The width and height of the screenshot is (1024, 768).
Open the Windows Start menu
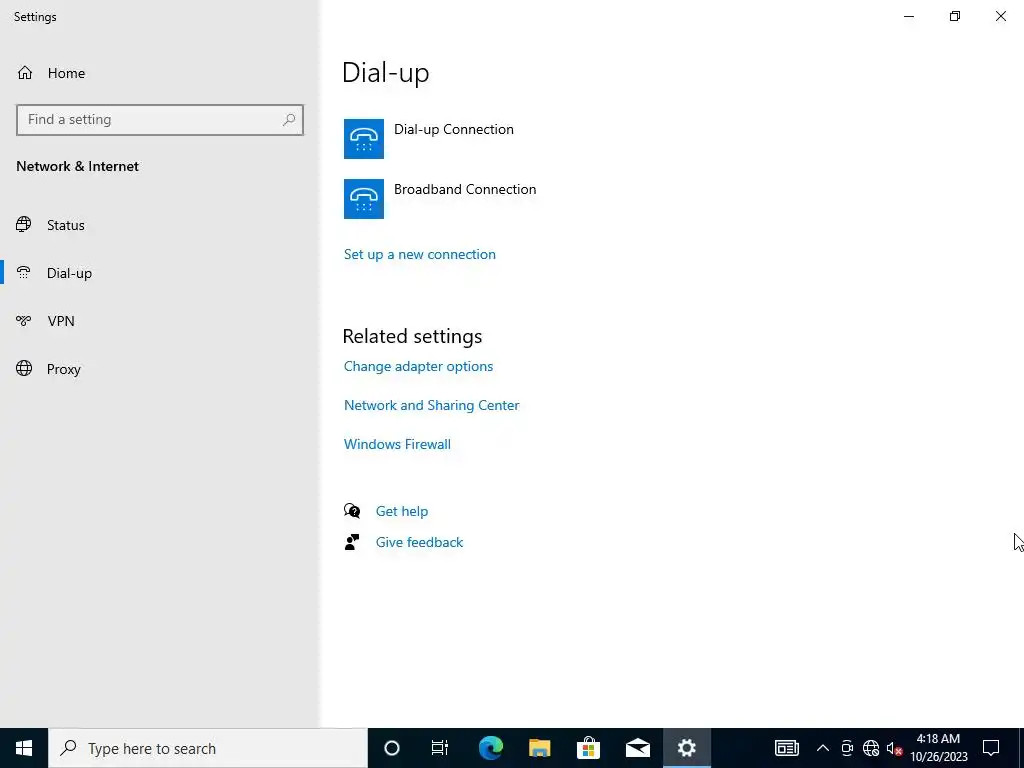pyautogui.click(x=24, y=748)
